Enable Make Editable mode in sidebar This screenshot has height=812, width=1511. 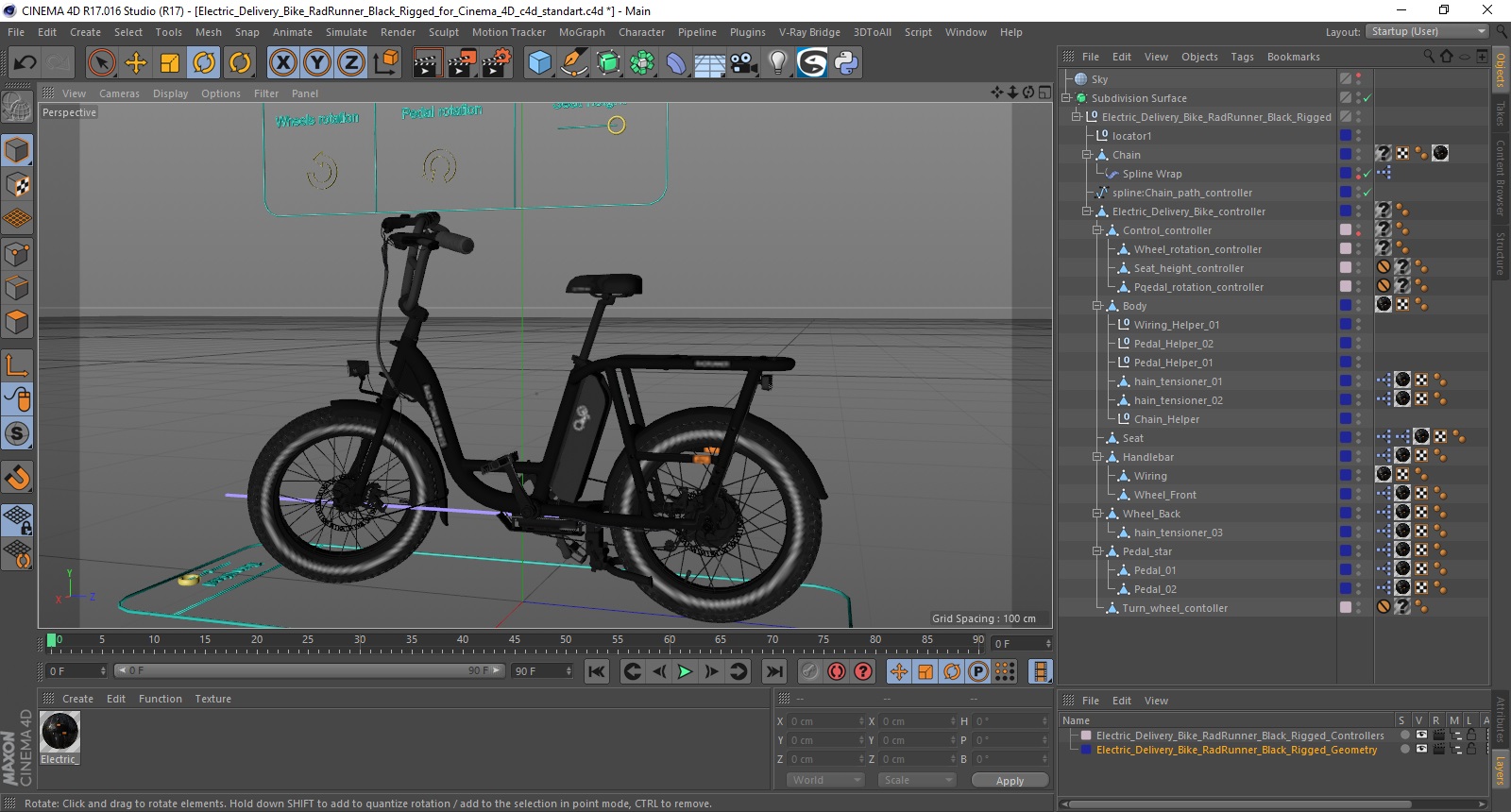point(17,109)
